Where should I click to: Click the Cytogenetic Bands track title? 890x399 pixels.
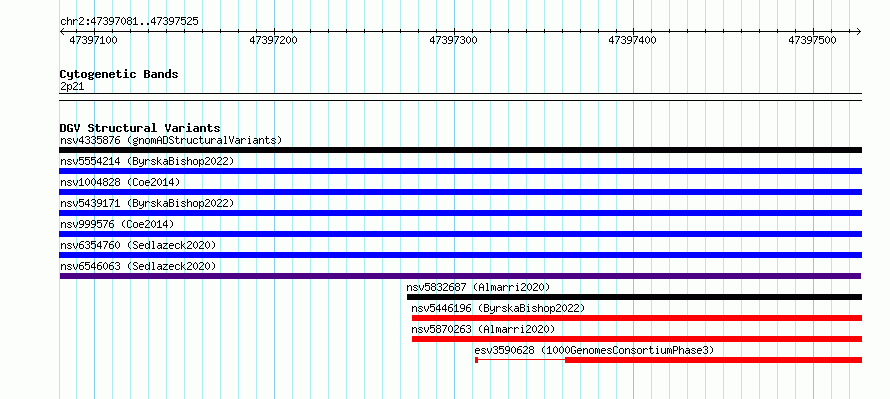coord(119,74)
